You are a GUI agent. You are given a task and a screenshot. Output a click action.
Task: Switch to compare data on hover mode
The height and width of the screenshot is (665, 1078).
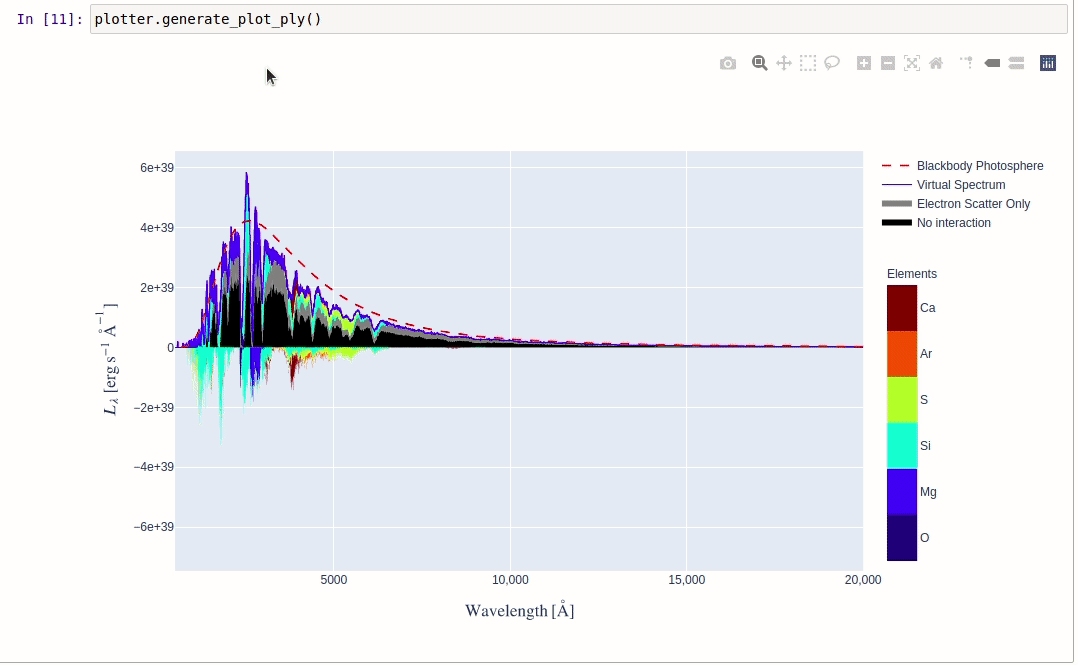1017,62
